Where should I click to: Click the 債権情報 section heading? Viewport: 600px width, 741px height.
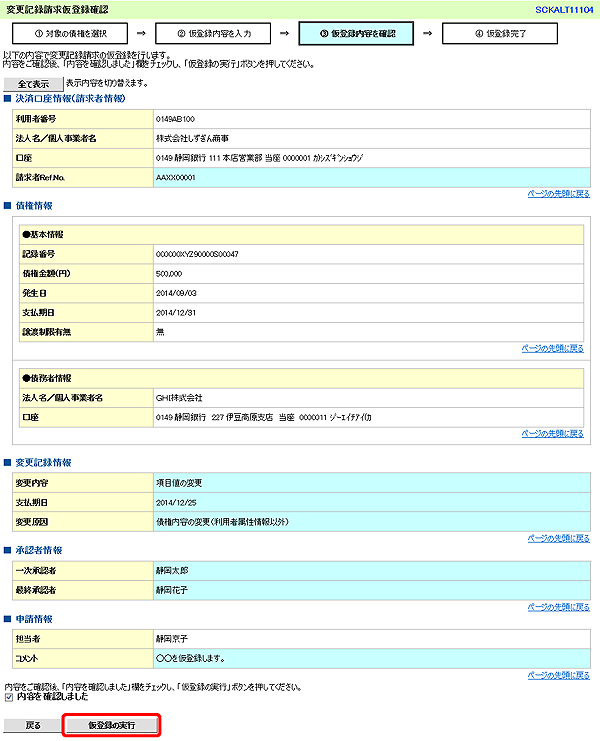click(x=34, y=206)
